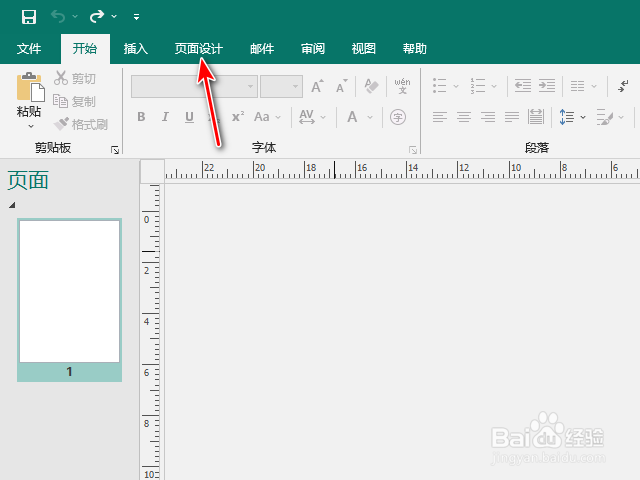Switch to the 邮件 tab
The height and width of the screenshot is (480, 640).
click(x=262, y=49)
